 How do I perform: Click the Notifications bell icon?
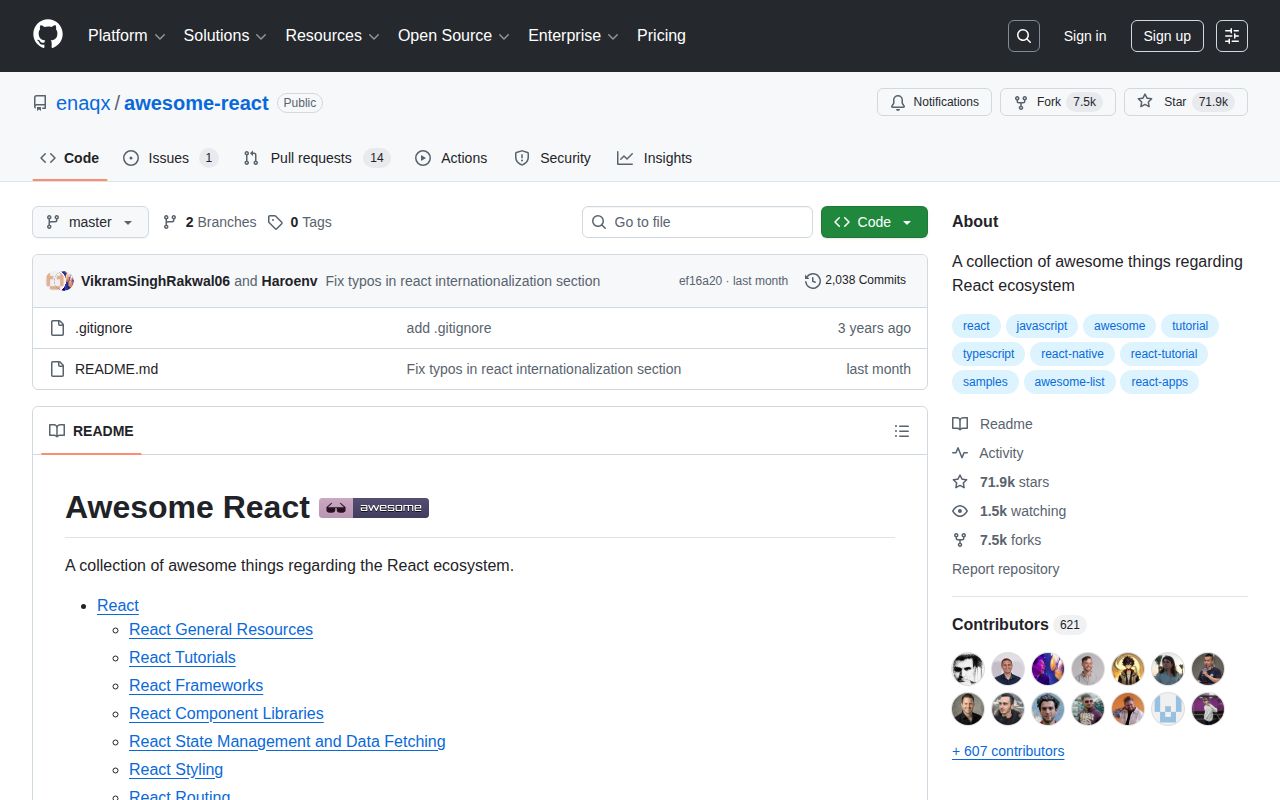[899, 101]
